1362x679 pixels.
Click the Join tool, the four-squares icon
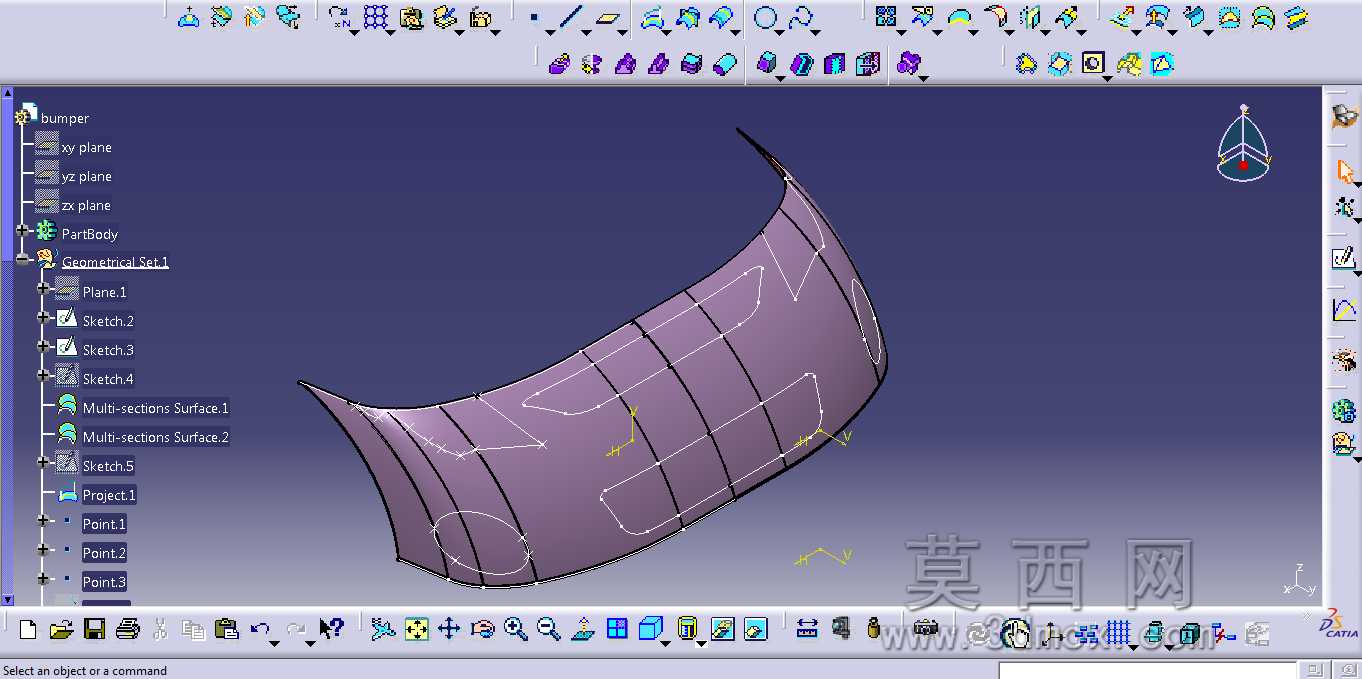tap(885, 17)
